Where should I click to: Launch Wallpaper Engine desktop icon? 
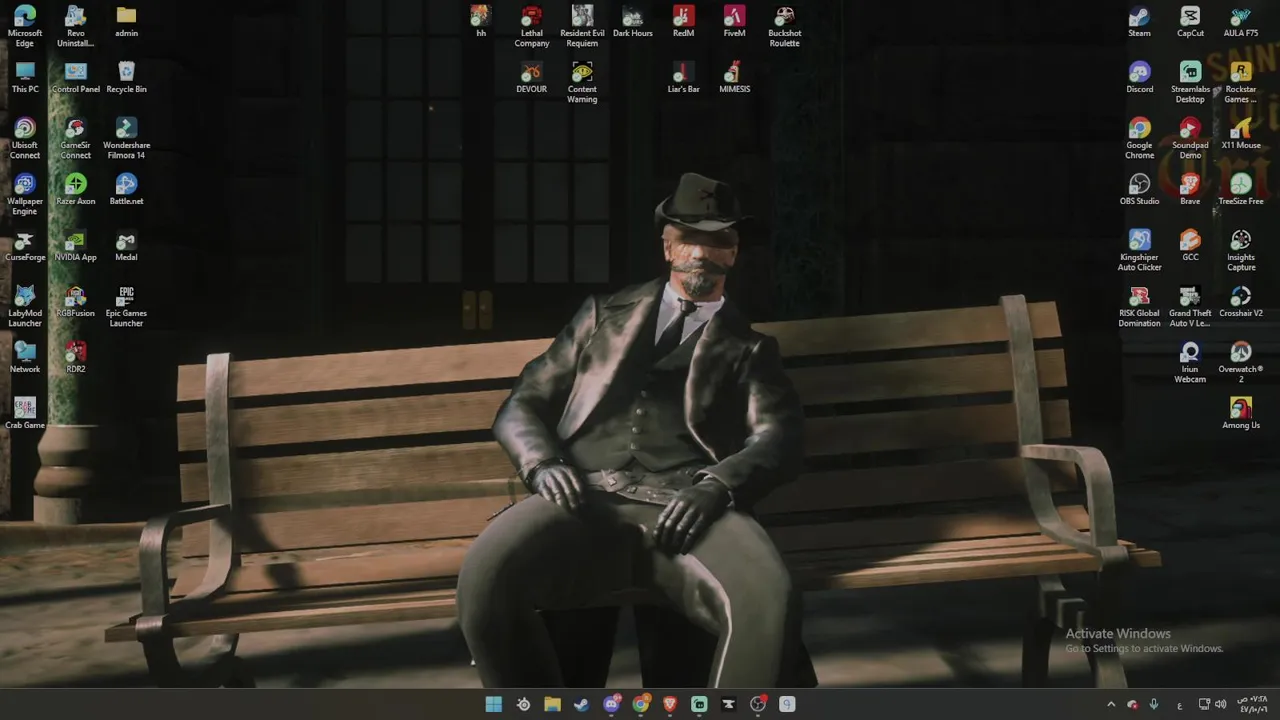(25, 194)
